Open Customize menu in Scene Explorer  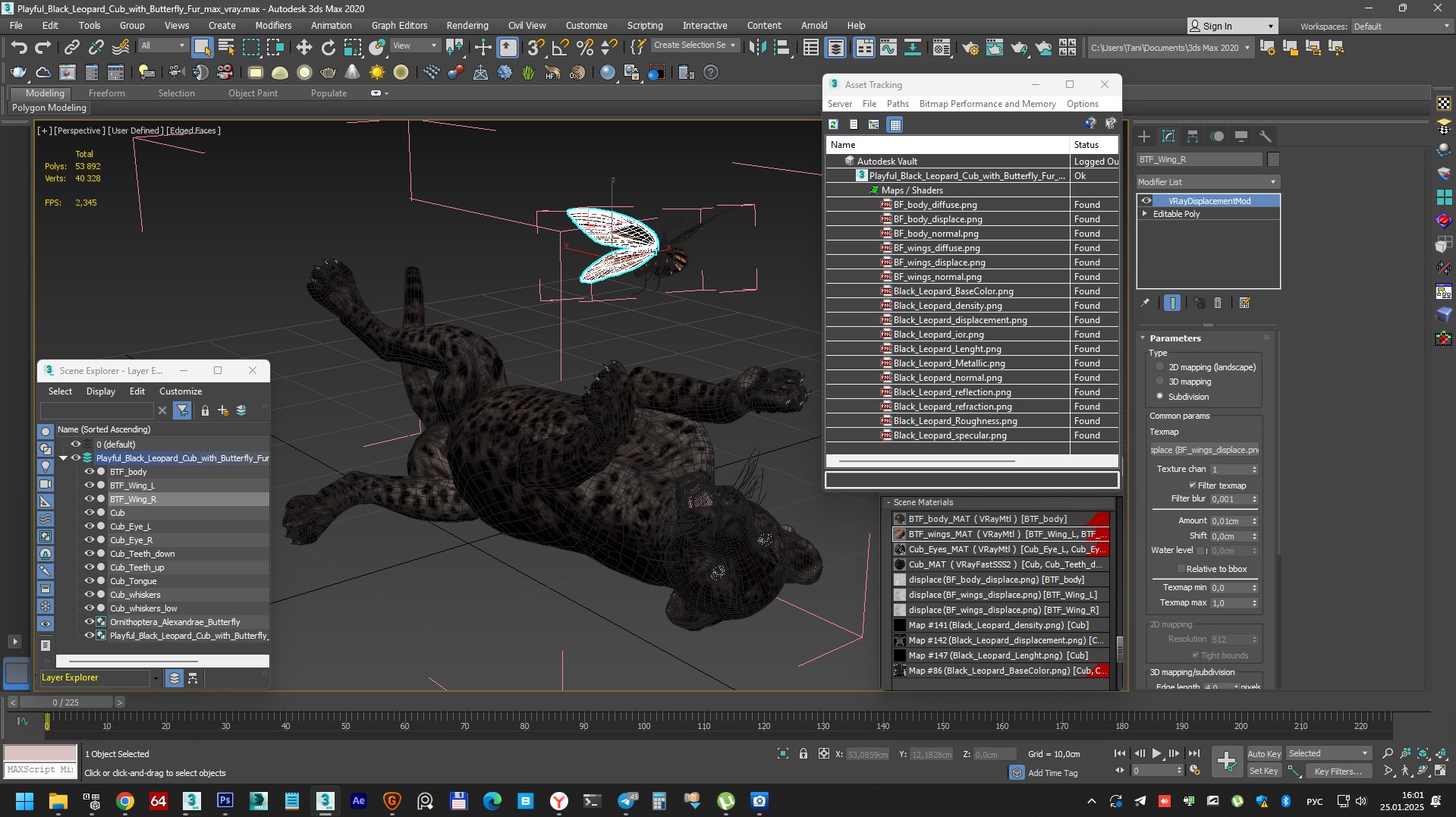coord(181,391)
